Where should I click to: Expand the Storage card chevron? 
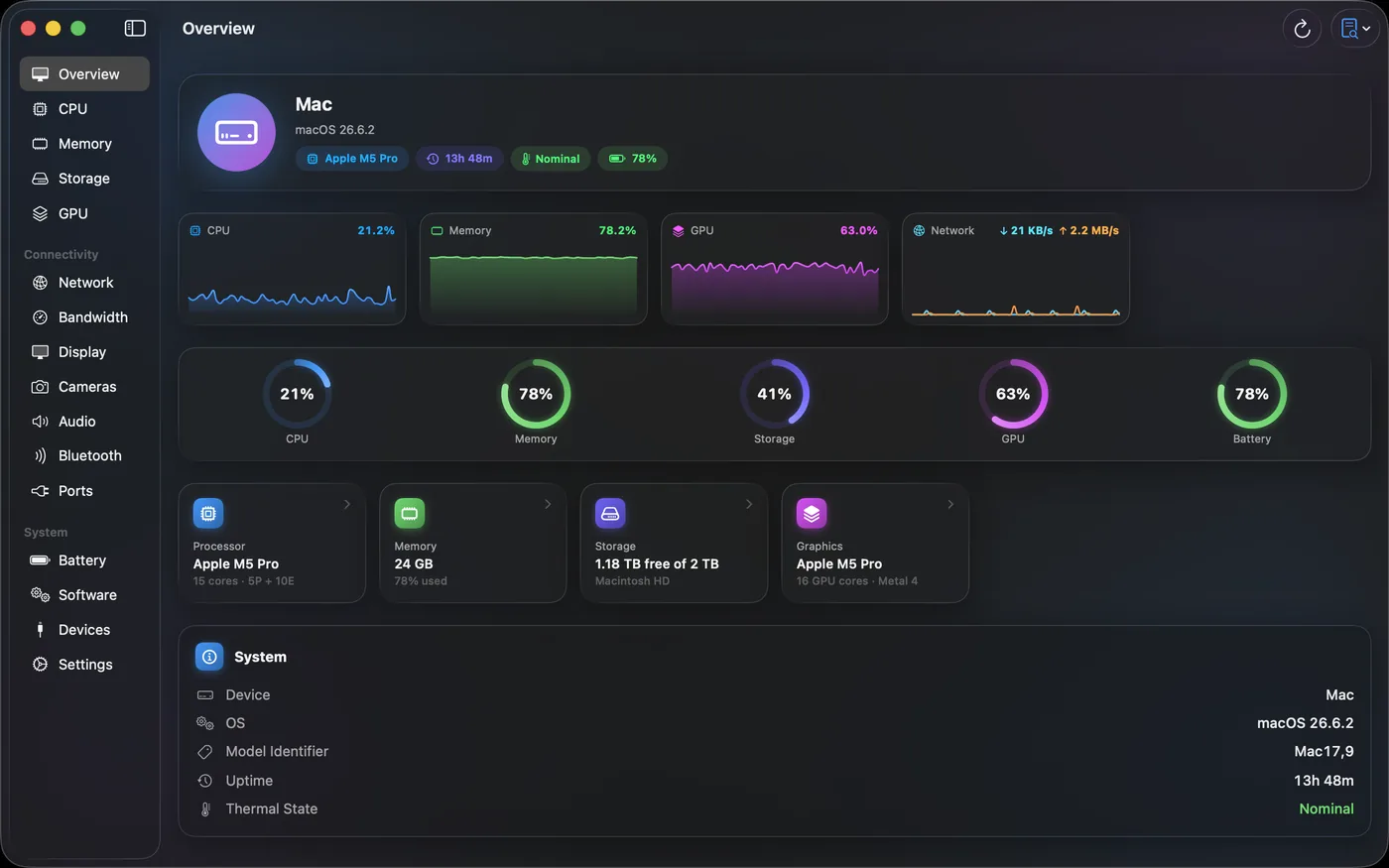pos(749,504)
